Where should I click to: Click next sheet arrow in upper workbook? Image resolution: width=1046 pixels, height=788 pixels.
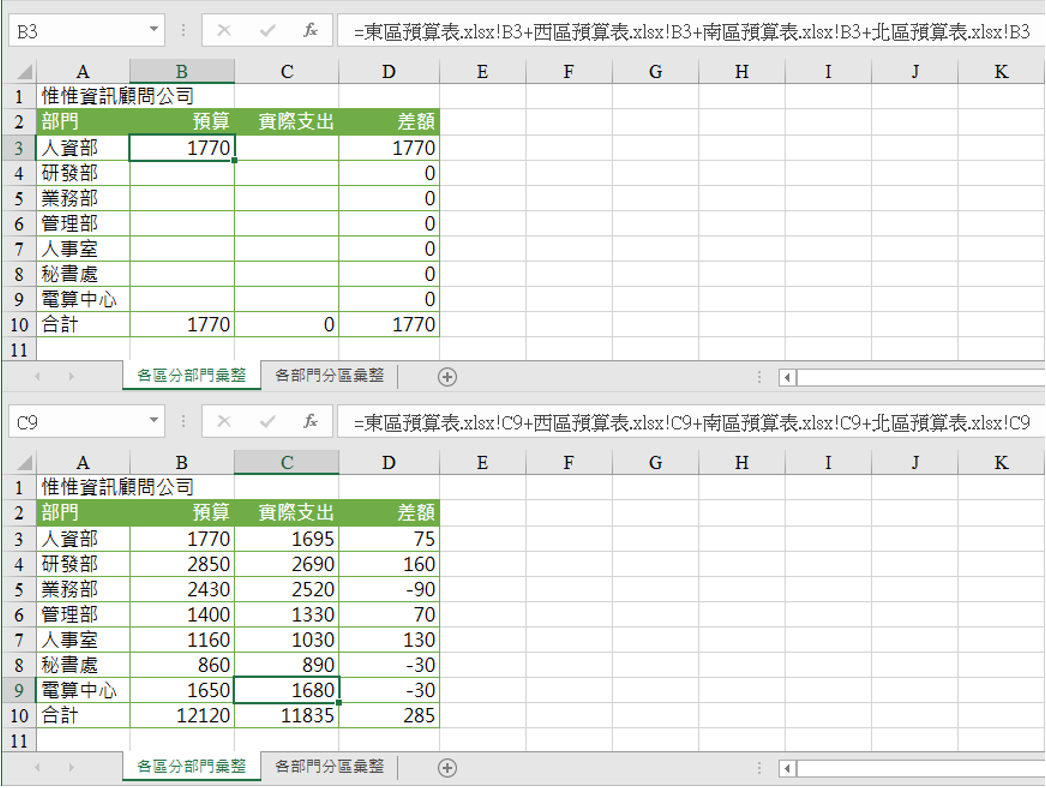point(71,376)
